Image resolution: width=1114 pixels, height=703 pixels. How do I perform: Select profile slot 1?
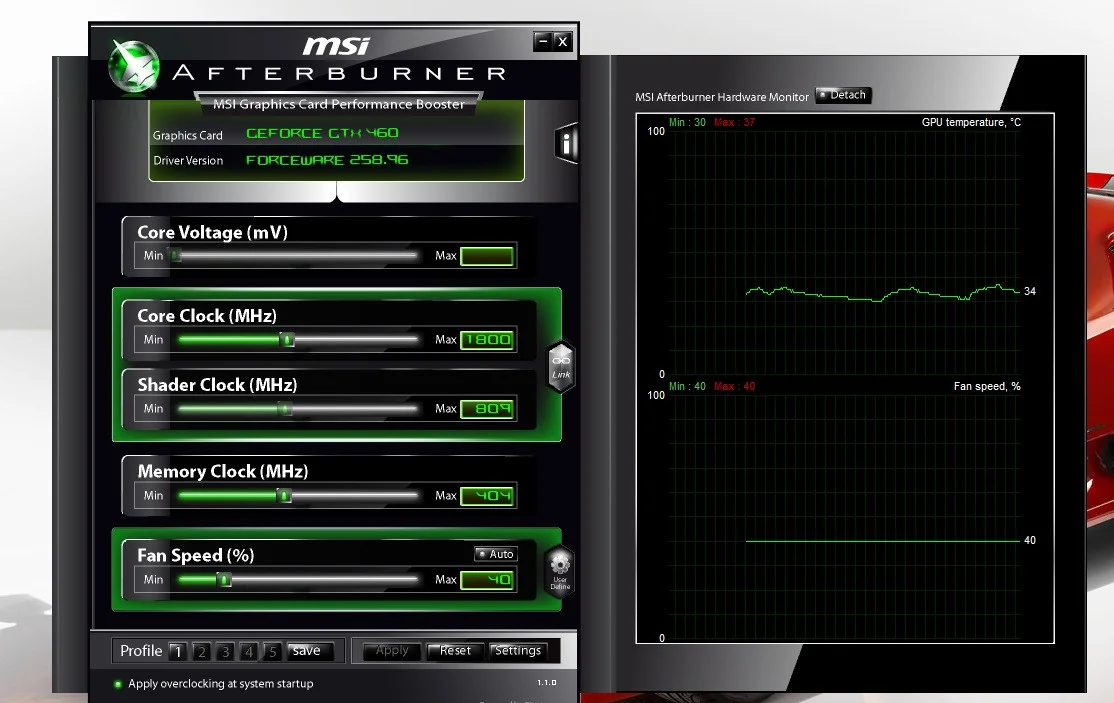178,651
